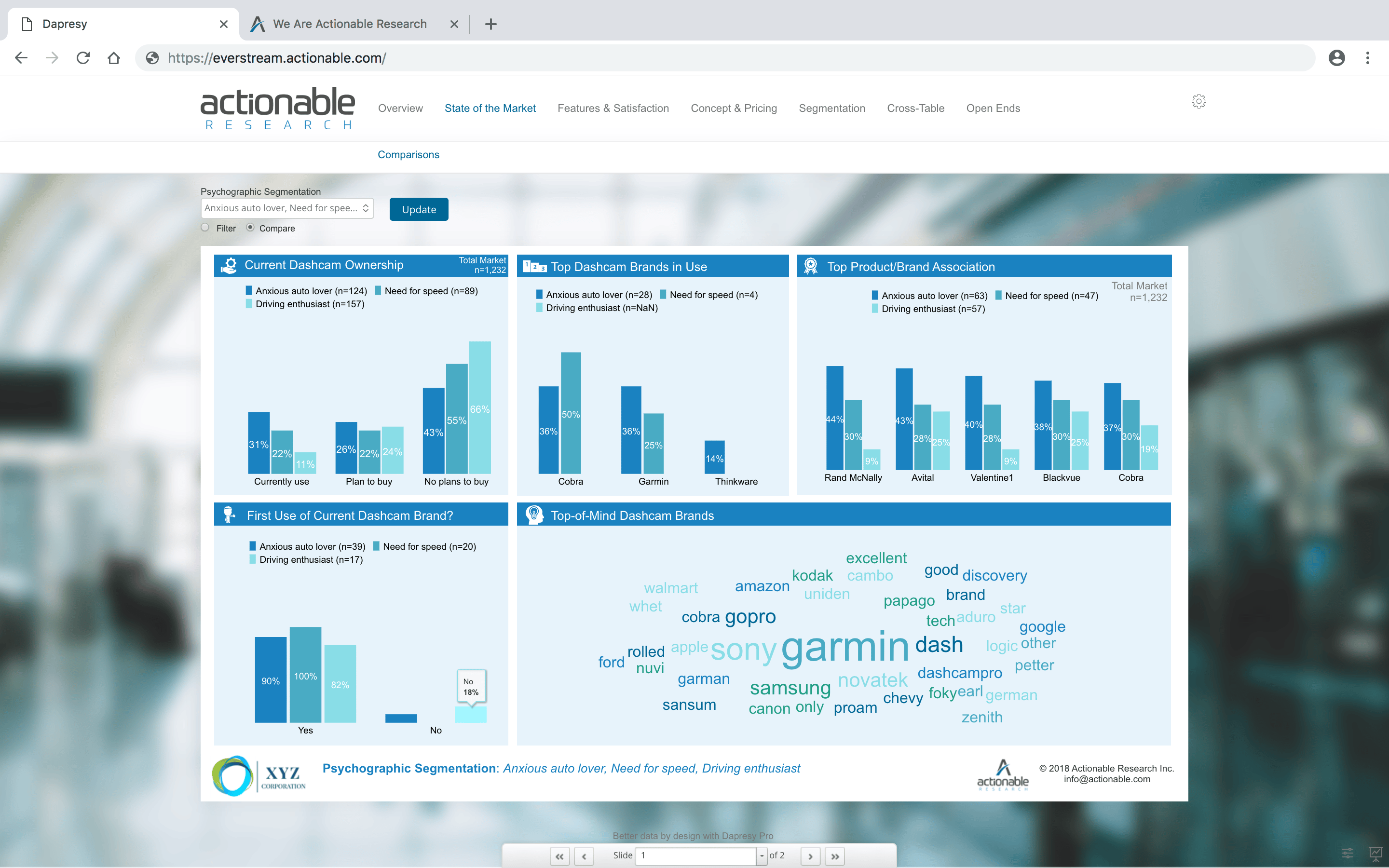Toggle Anxious auto lover legend in Ownership chart
Image resolution: width=1389 pixels, height=868 pixels.
click(x=306, y=291)
